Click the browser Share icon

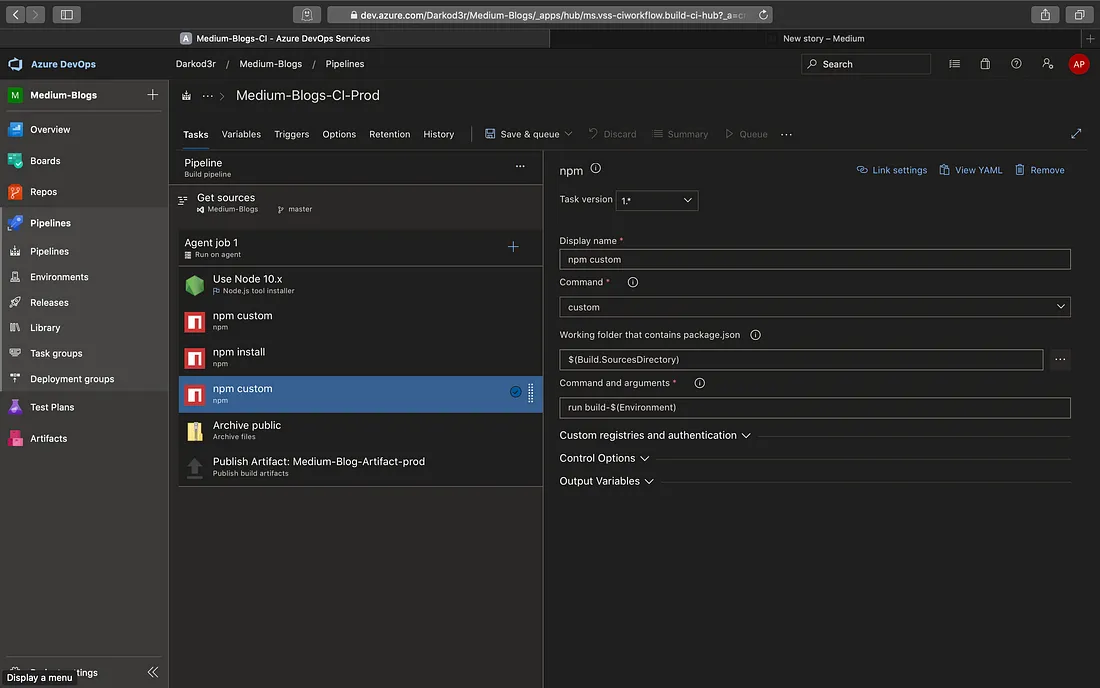(x=1045, y=15)
